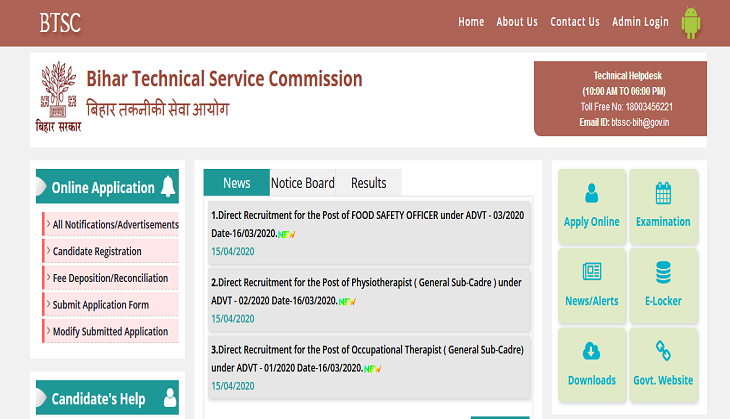Click the Downloads cloud icon
730x419 pixels.
(591, 351)
